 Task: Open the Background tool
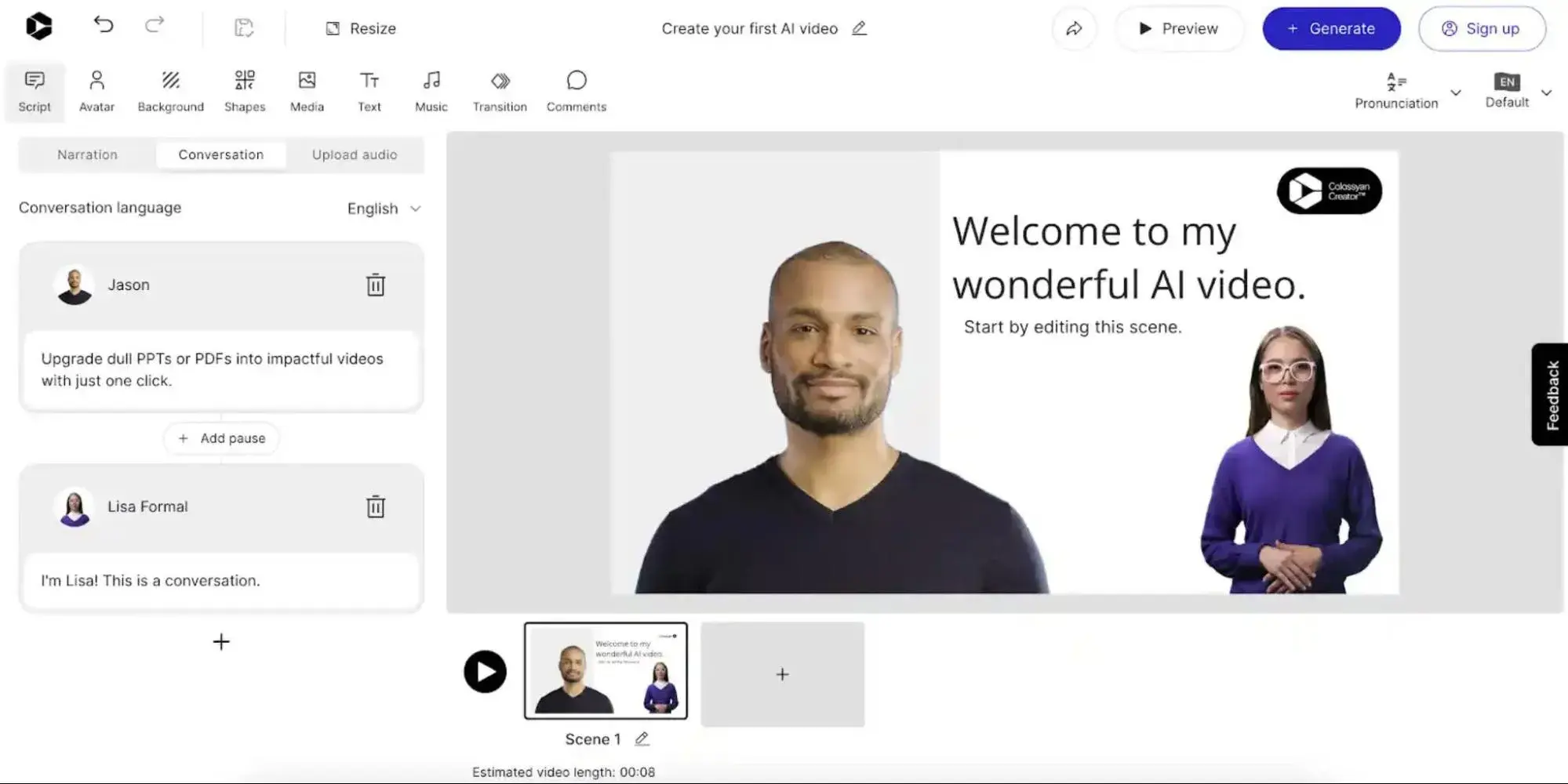[170, 91]
